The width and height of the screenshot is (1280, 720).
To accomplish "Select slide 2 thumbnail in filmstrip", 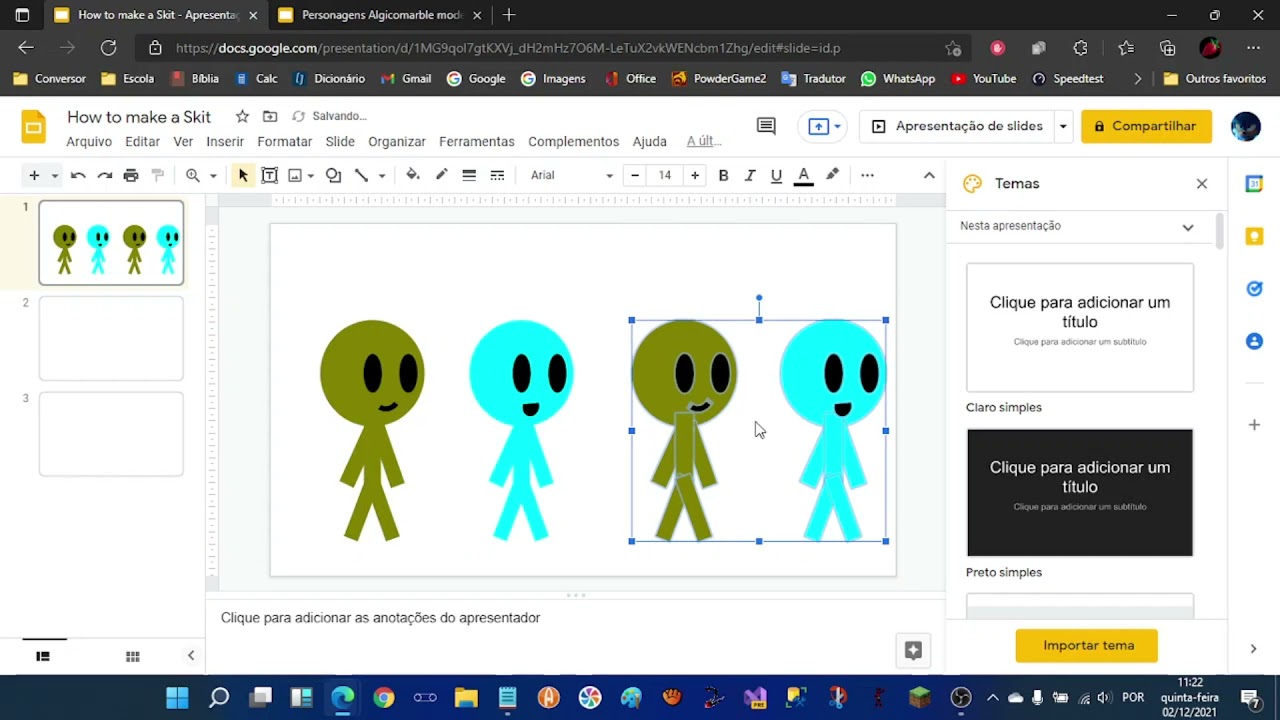I will coord(111,339).
